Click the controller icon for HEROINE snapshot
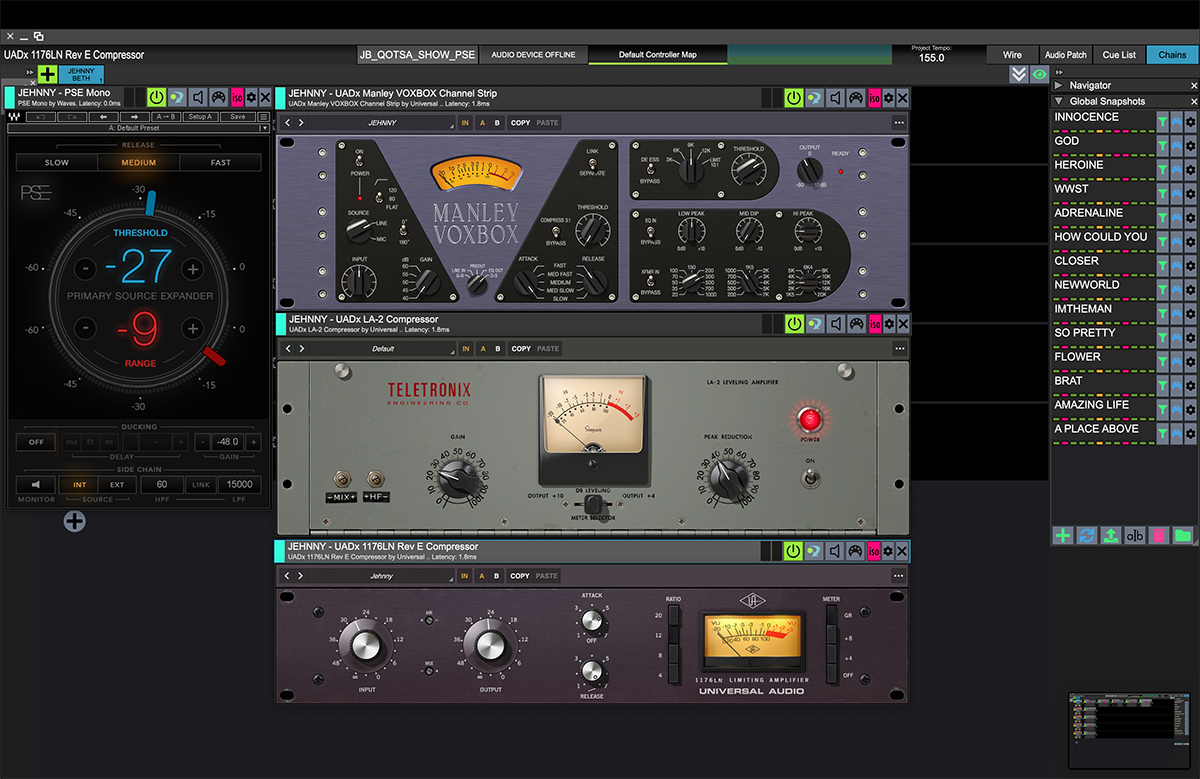 (1176, 168)
